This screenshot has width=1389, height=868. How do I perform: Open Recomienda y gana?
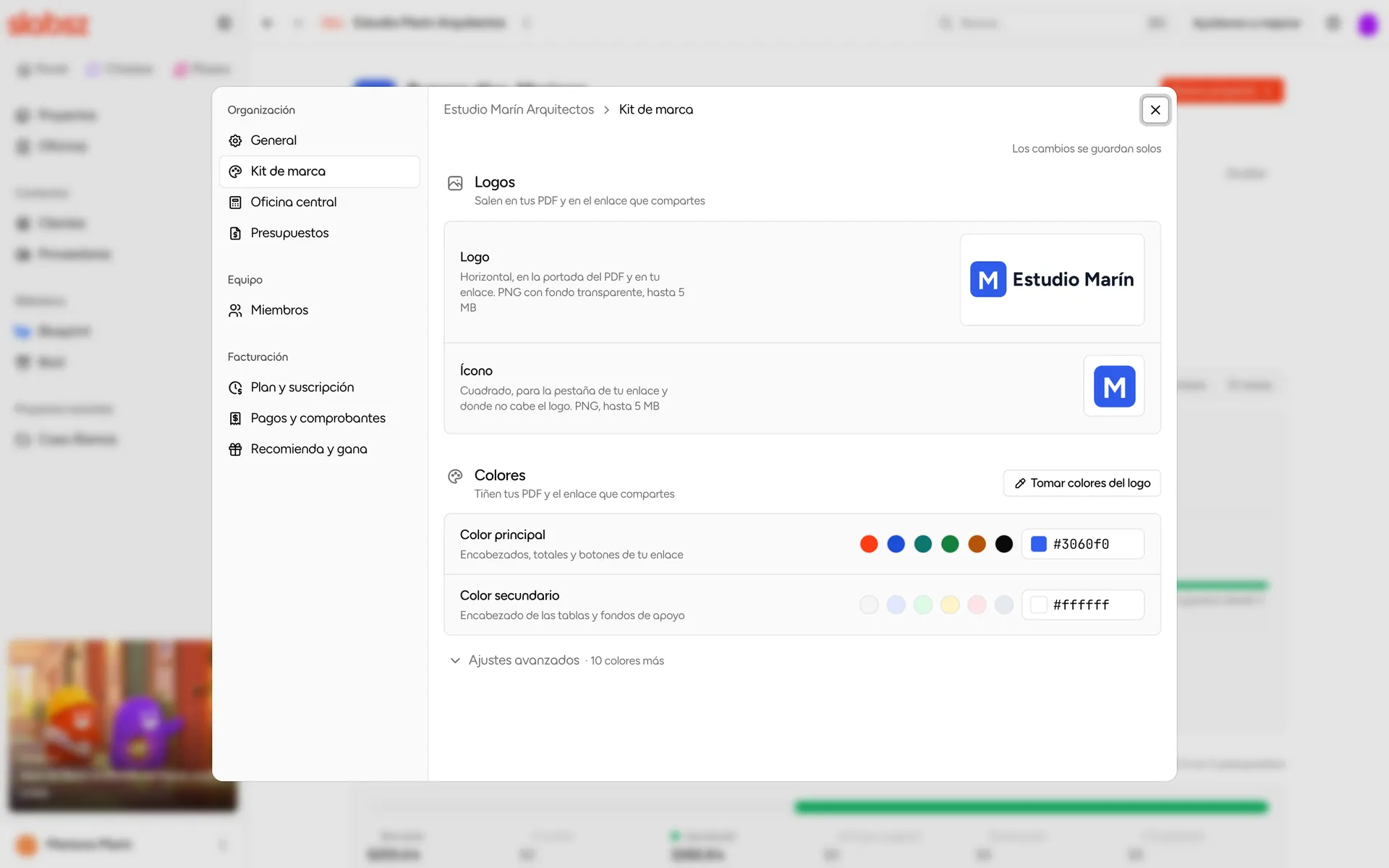[x=319, y=449]
